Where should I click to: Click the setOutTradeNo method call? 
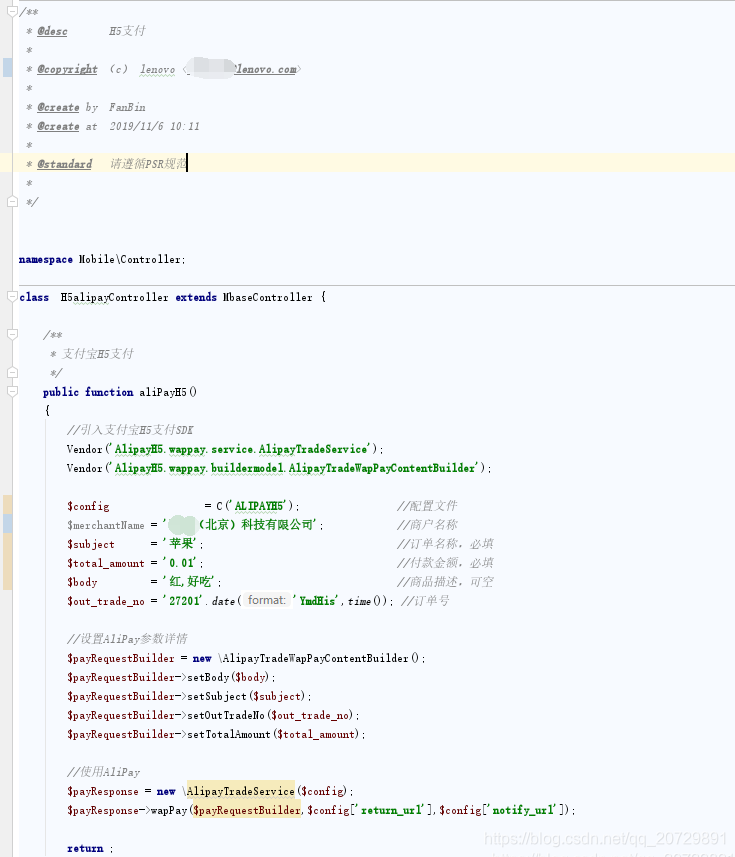(226, 715)
